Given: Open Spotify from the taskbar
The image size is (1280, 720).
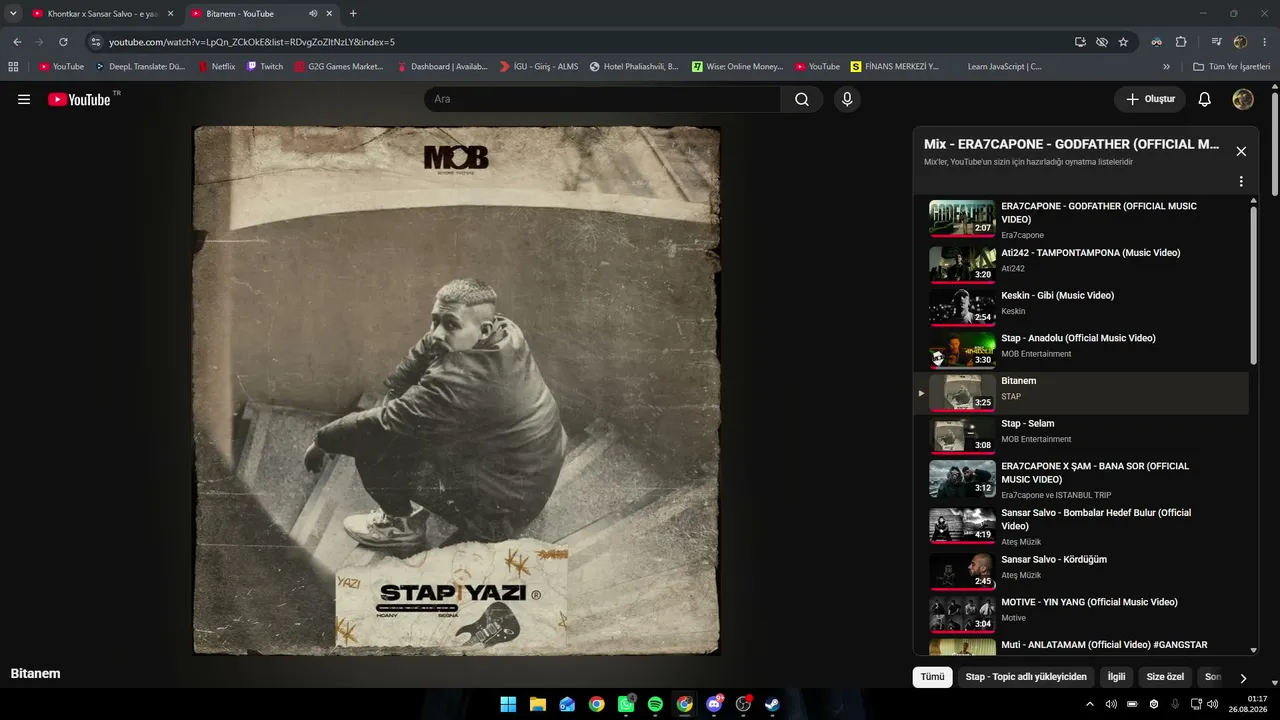Looking at the screenshot, I should coord(655,704).
